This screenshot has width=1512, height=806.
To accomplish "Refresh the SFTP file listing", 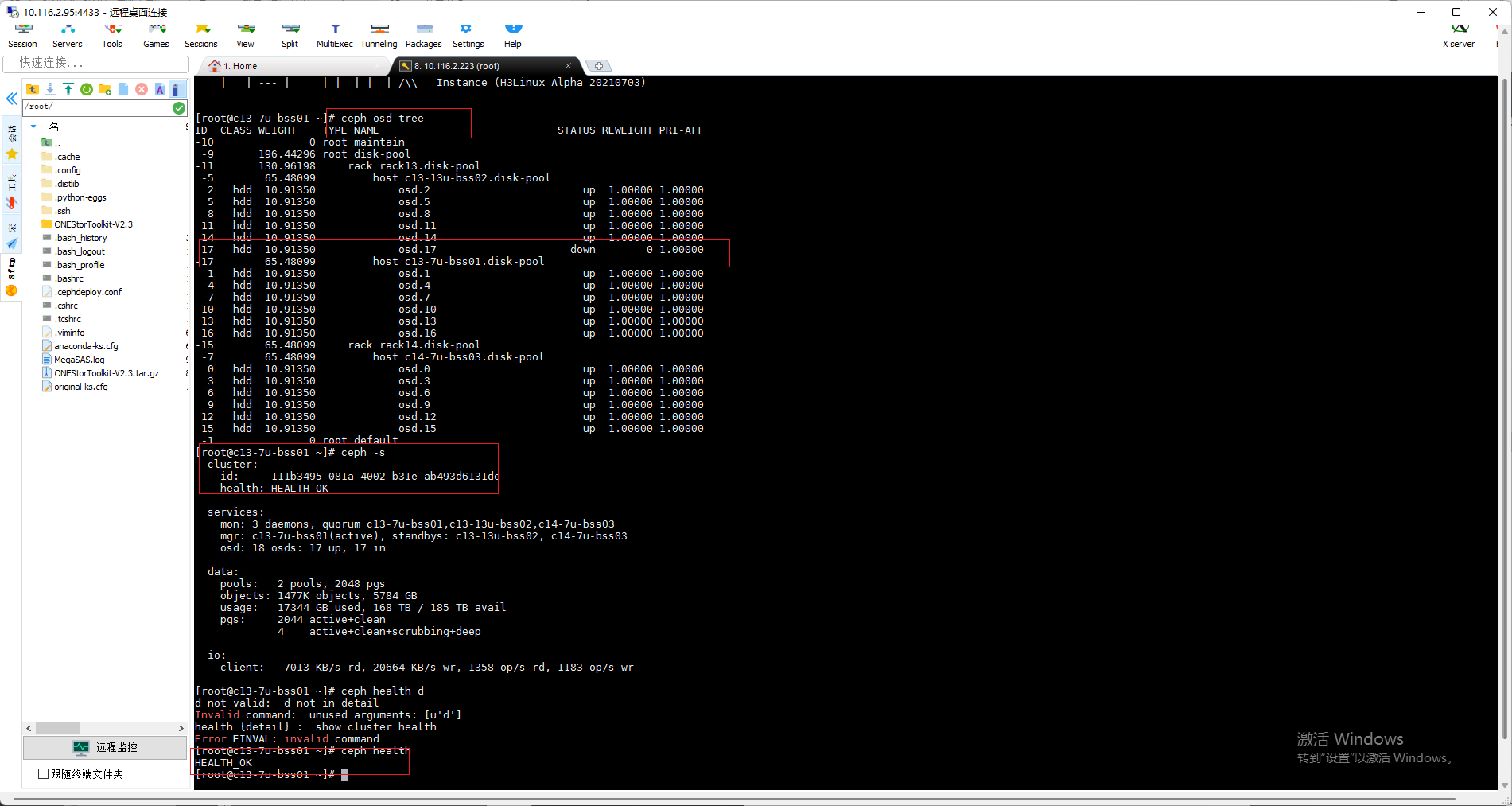I will [x=87, y=89].
